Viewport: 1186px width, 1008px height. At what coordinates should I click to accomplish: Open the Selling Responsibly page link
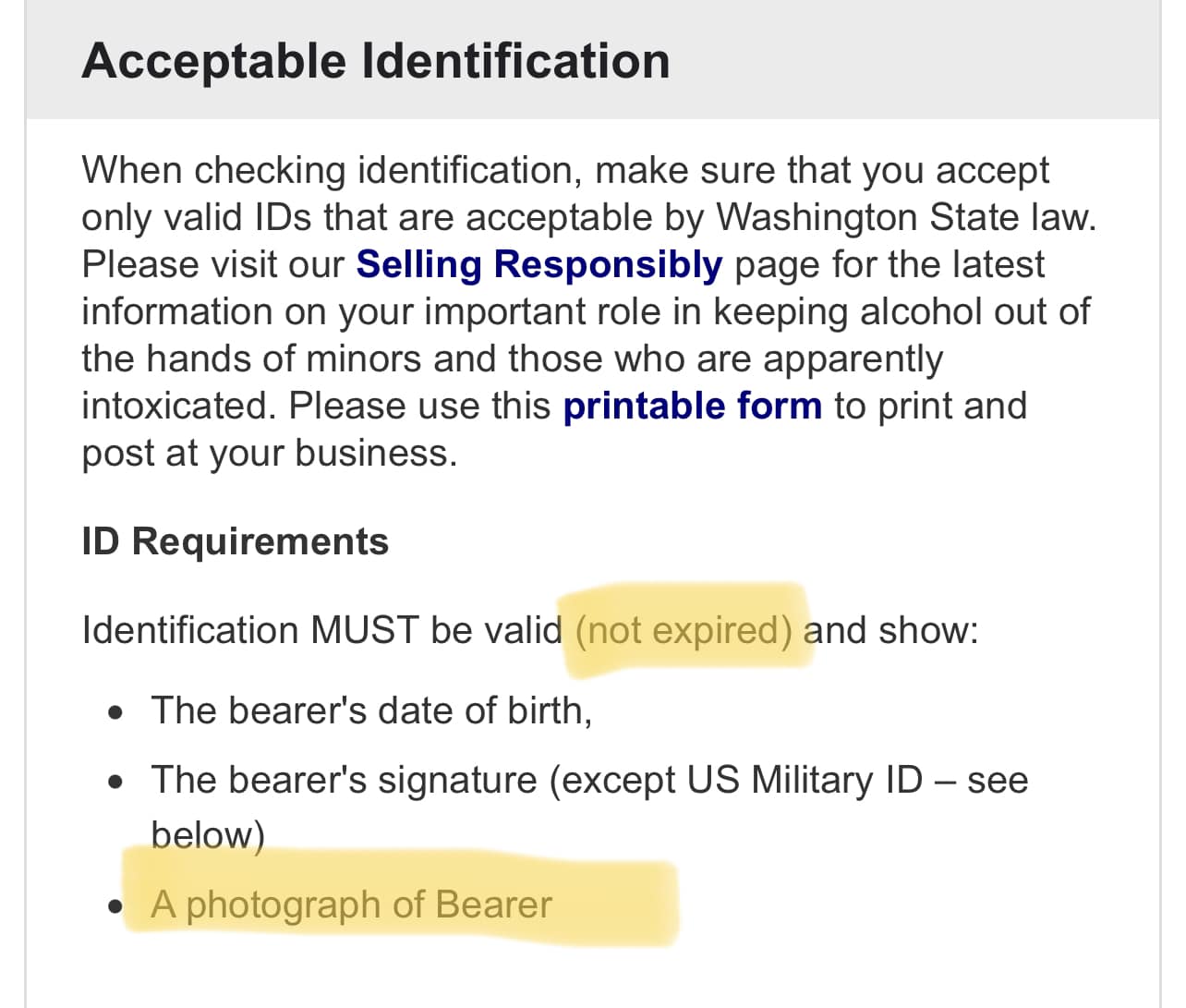pos(539,264)
